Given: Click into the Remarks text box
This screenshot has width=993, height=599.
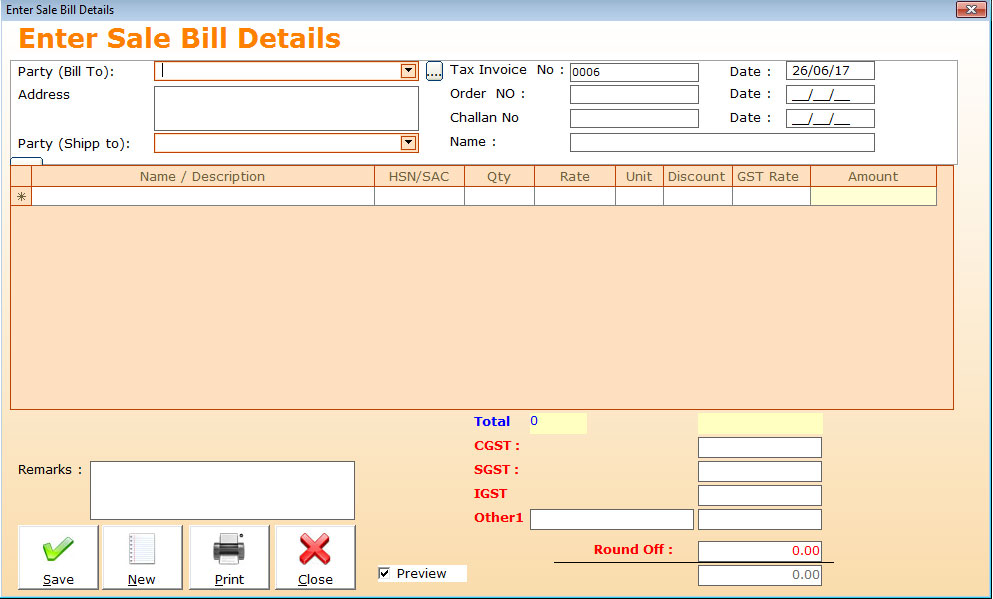Looking at the screenshot, I should point(222,490).
